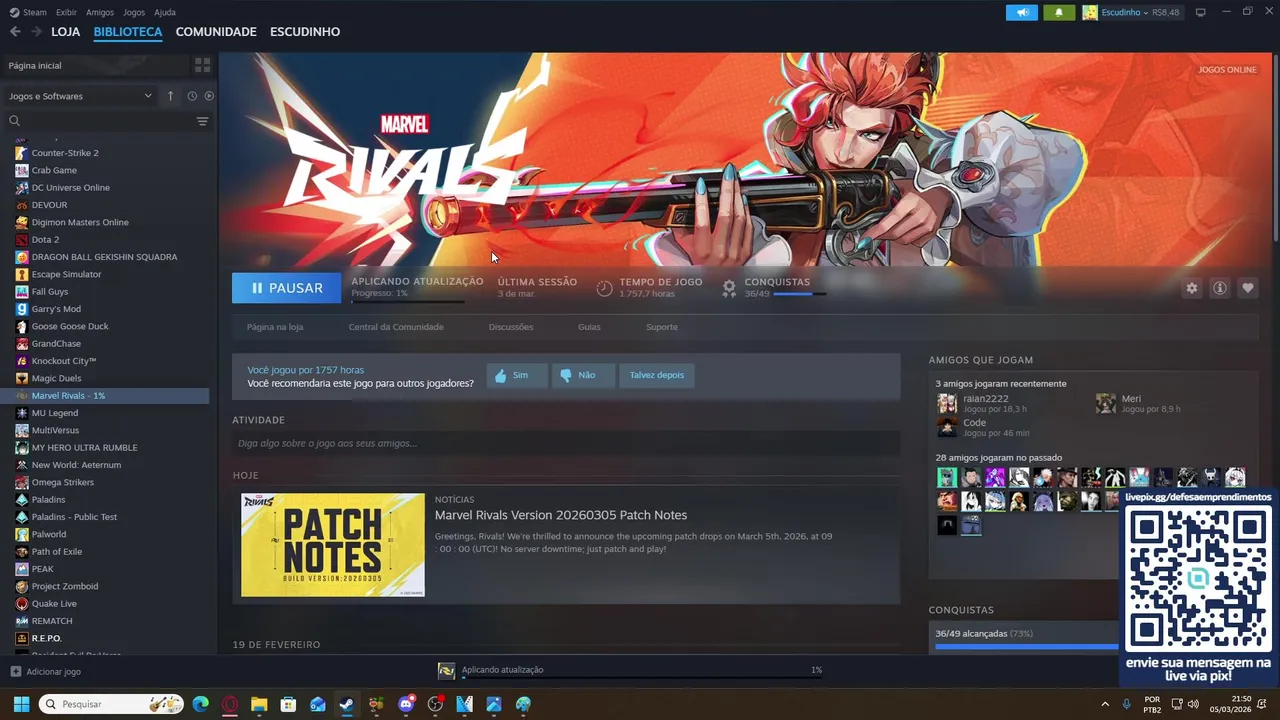The height and width of the screenshot is (720, 1280).
Task: Open Página inicial of the library
Action: (x=95, y=65)
